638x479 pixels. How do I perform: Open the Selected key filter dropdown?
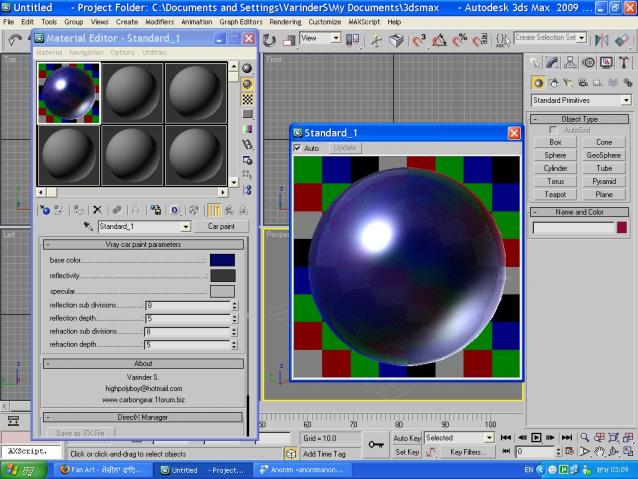point(459,438)
